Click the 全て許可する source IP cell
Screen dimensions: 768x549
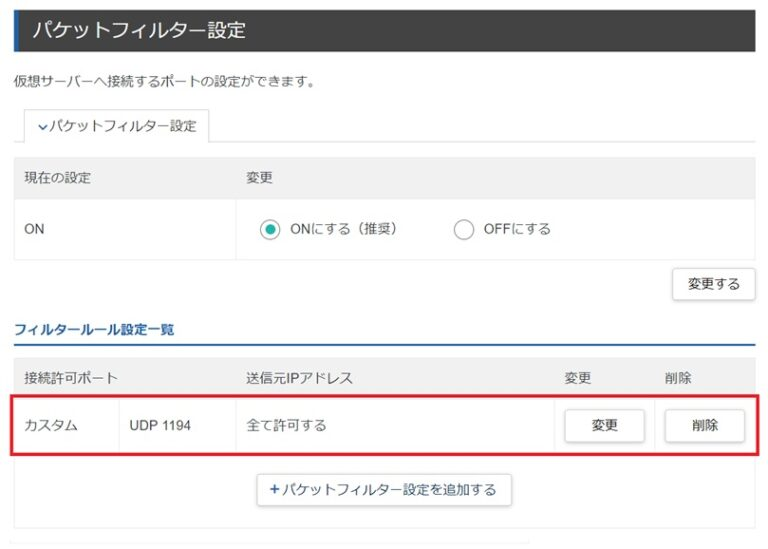pyautogui.click(x=286, y=425)
